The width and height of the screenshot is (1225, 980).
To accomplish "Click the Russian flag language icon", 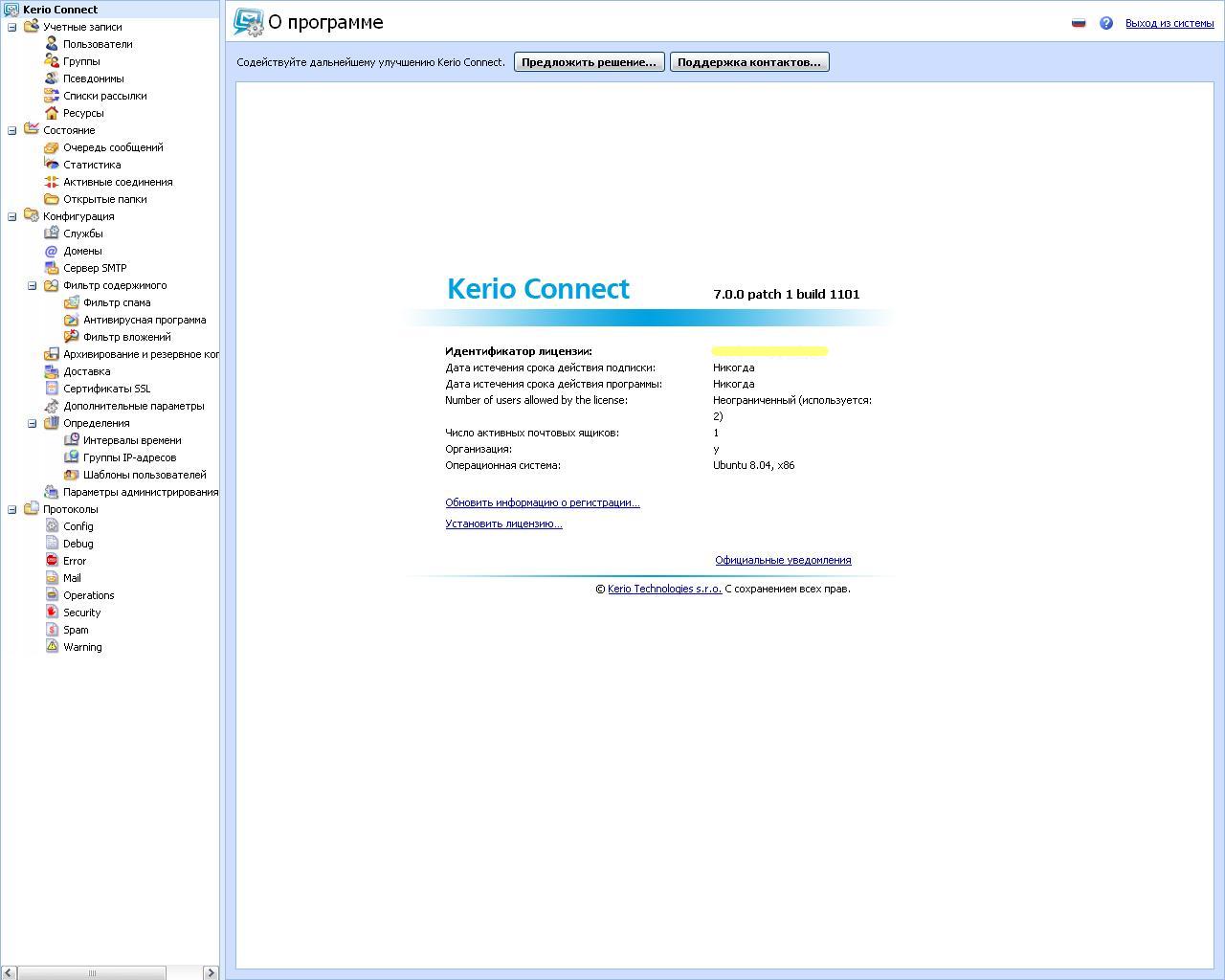I will [x=1079, y=23].
